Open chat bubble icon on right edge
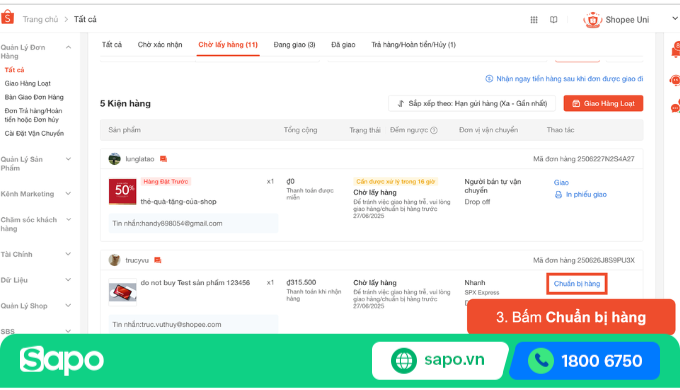The width and height of the screenshot is (680, 390). pos(676,107)
